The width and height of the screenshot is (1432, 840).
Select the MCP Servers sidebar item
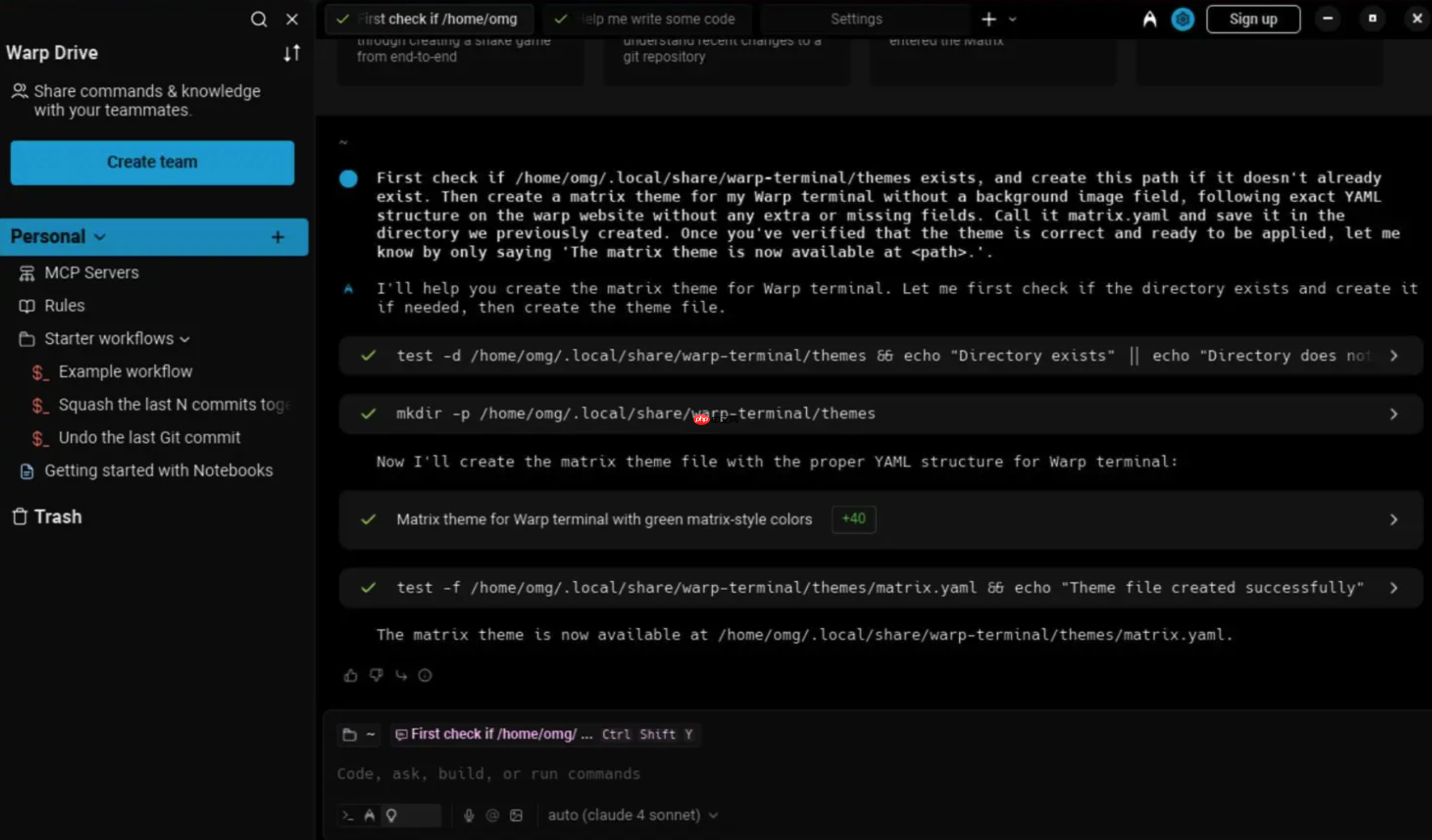click(x=91, y=272)
